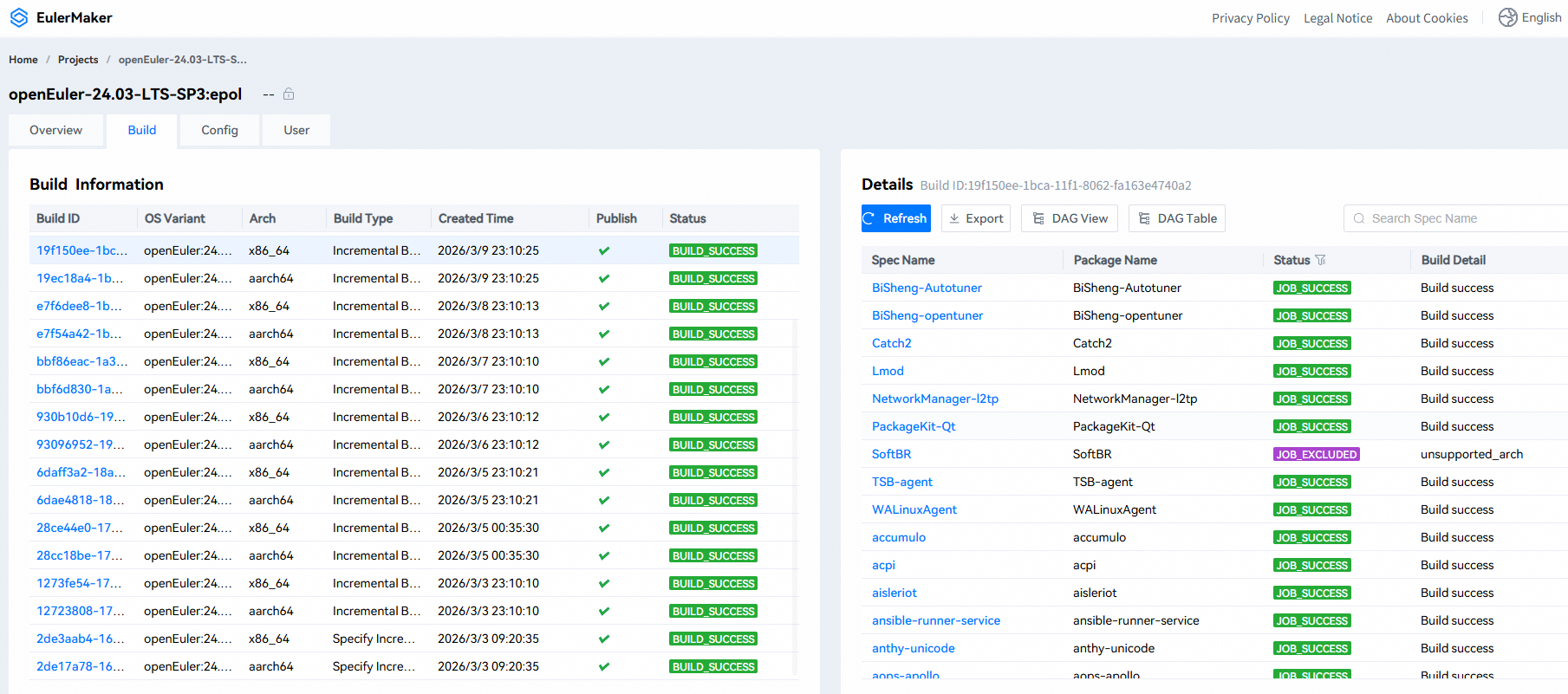Click the Build ID column header
This screenshot has width=1568, height=694.
58,218
